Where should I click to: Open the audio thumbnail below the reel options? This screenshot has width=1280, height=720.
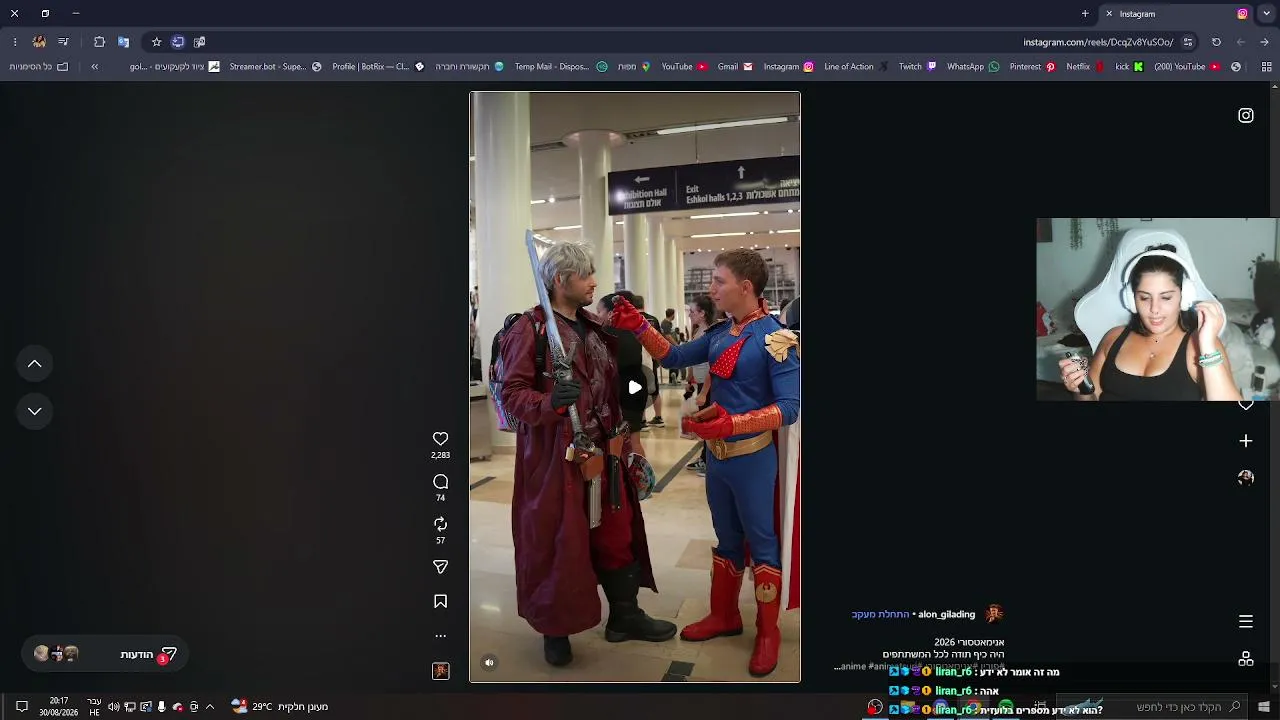(x=440, y=671)
